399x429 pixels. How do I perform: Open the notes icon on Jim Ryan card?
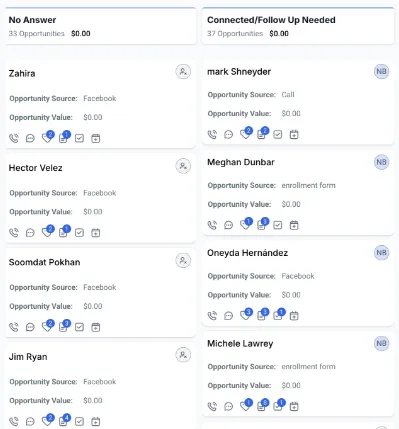click(x=63, y=421)
